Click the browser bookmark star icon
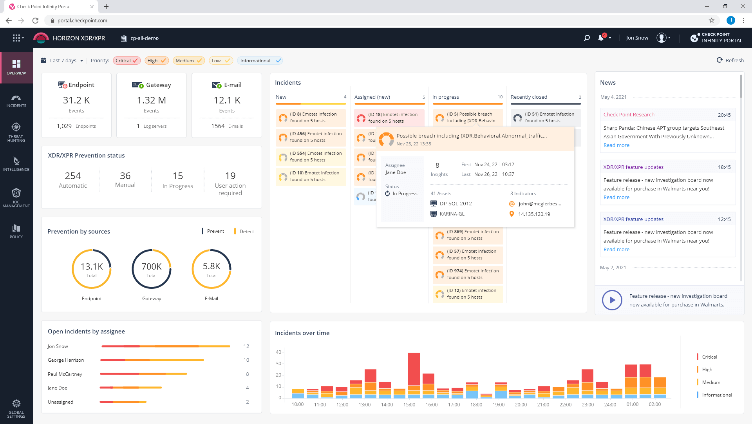The image size is (752, 424). 712,20
